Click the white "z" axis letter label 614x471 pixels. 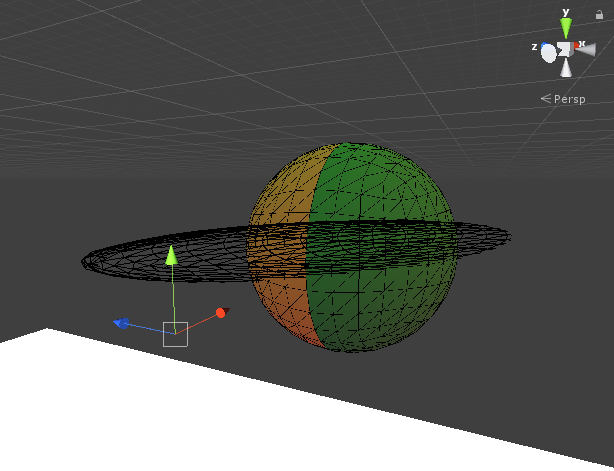(x=536, y=47)
